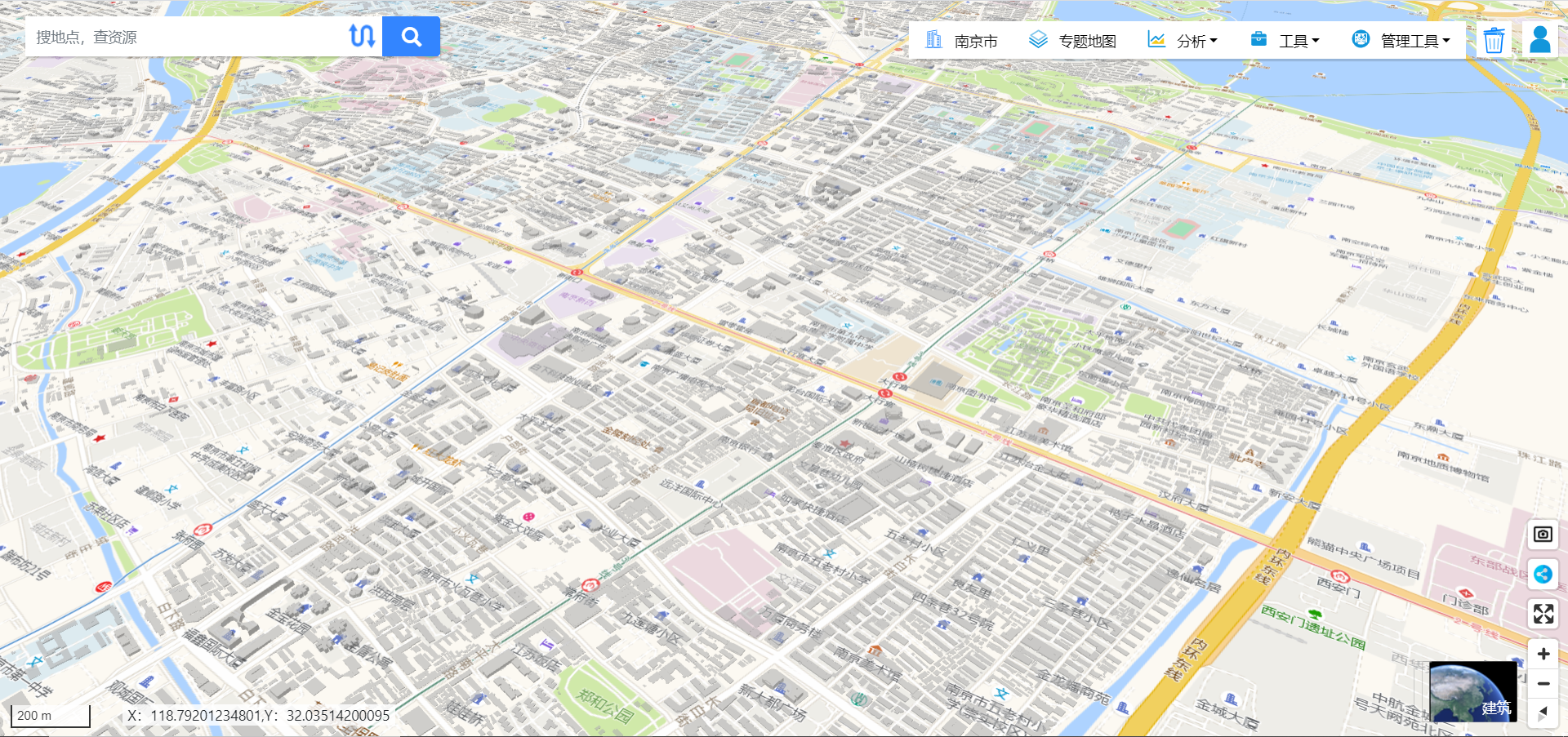Open the 专题地图 menu entry
The width and height of the screenshot is (1568, 737).
[x=1086, y=39]
